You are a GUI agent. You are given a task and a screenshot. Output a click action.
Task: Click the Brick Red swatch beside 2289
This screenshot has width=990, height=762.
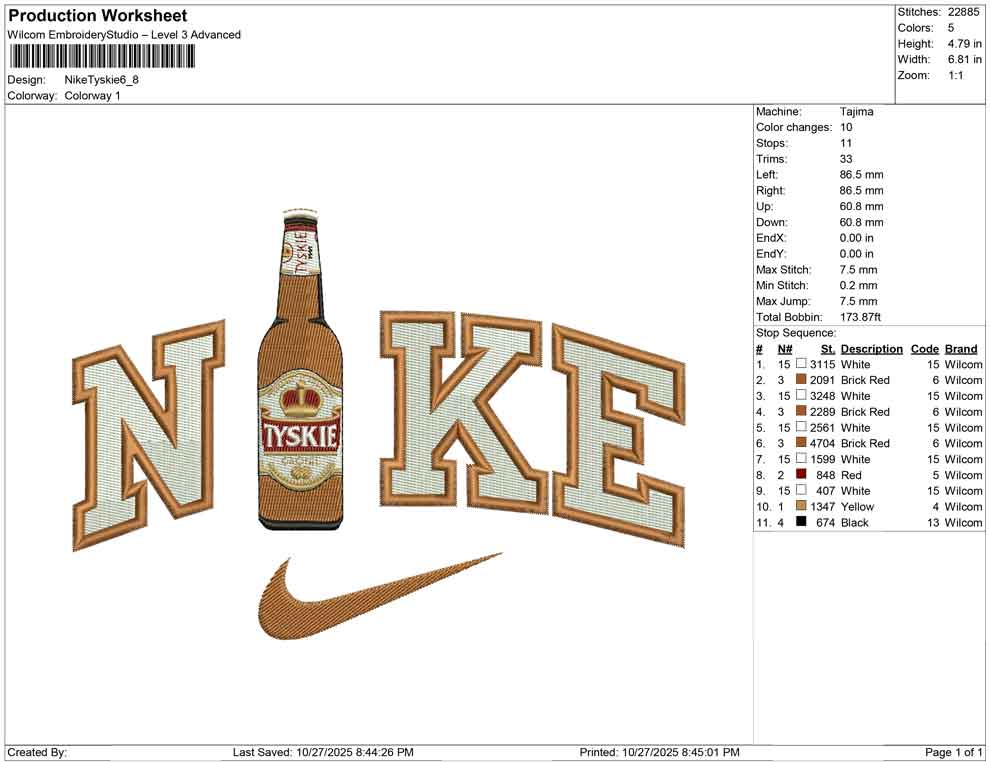pos(801,411)
